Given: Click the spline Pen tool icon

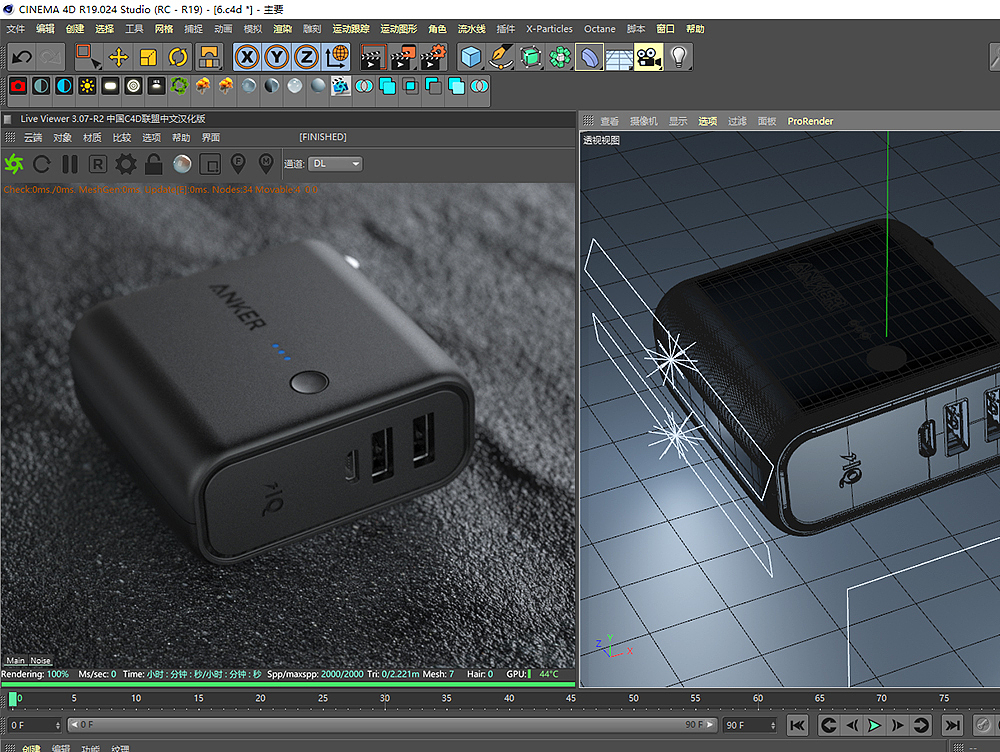Looking at the screenshot, I should pos(501,57).
